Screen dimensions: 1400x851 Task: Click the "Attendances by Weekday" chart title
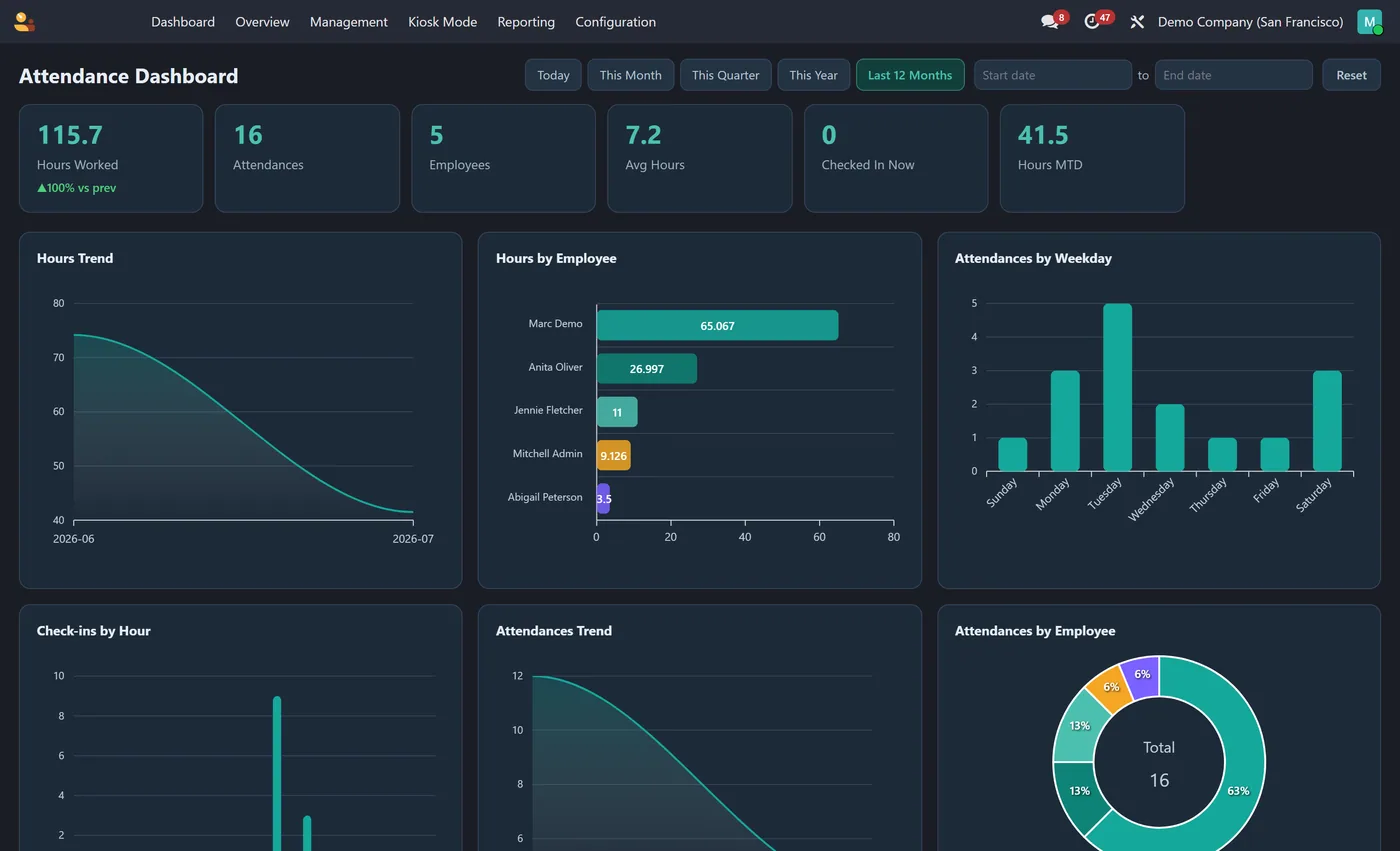tap(1033, 258)
